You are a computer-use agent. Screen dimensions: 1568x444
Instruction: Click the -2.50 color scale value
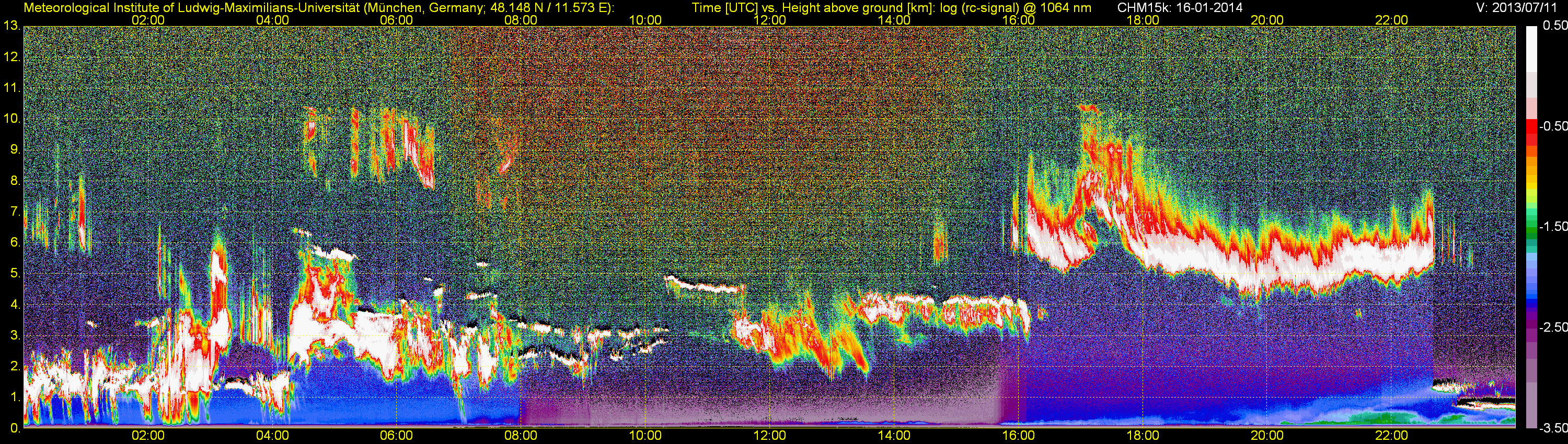(1553, 327)
